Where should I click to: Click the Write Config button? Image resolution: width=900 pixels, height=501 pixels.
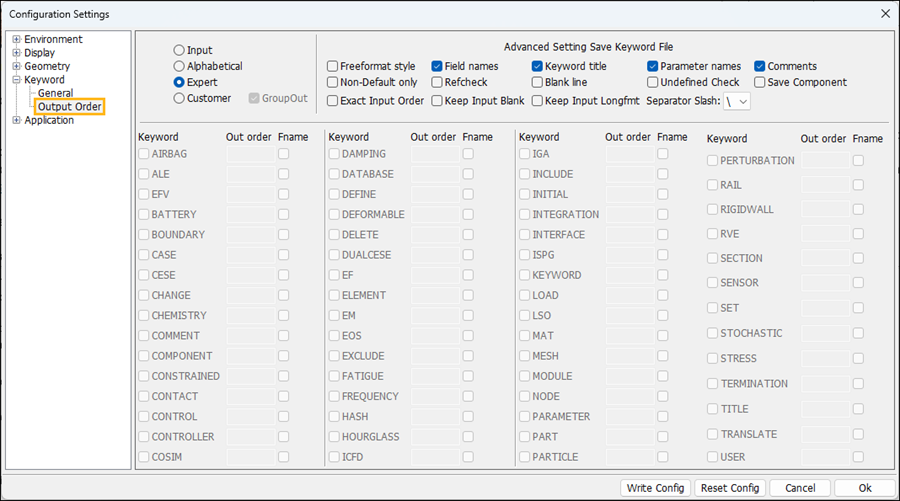(x=655, y=488)
